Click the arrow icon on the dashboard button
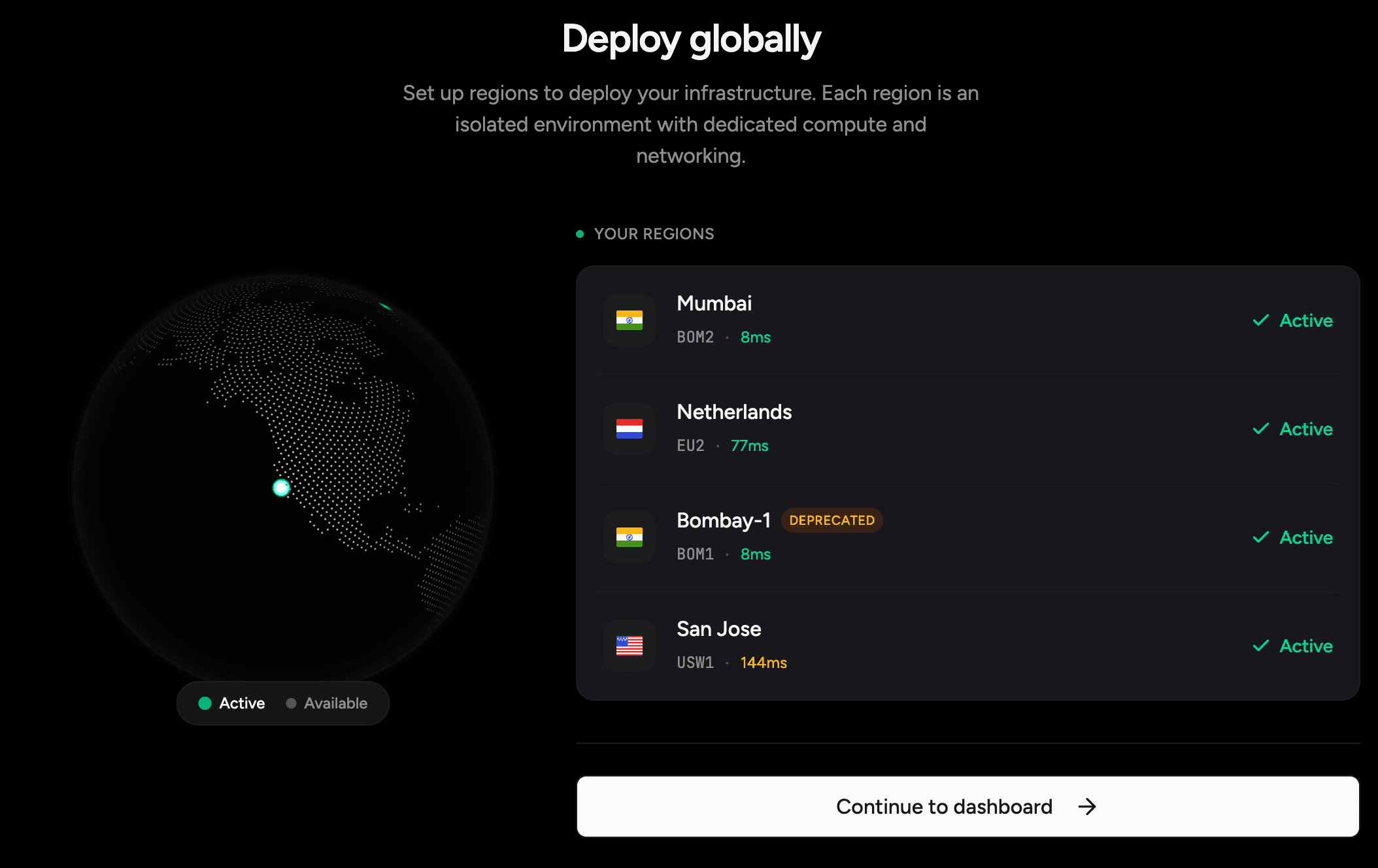This screenshot has height=868, width=1378. coord(1086,807)
